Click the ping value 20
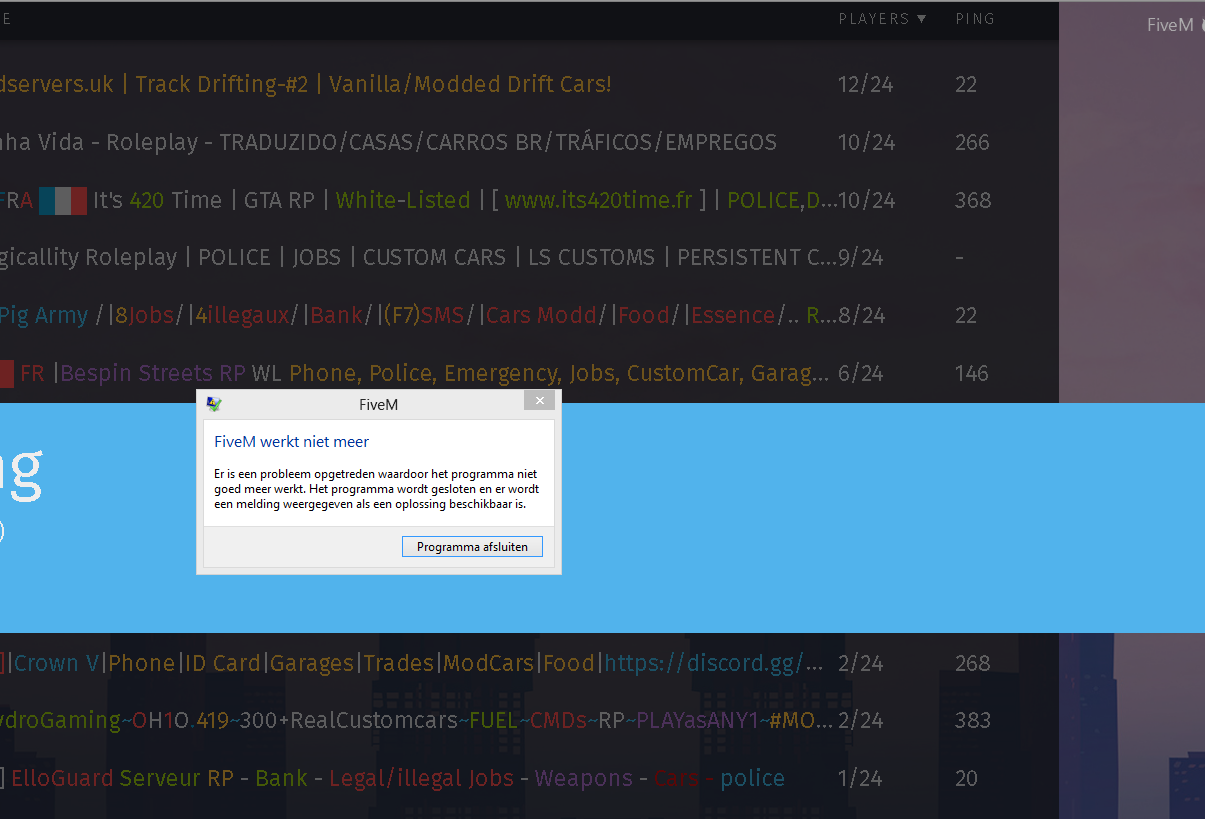This screenshot has width=1205, height=819. pos(966,778)
